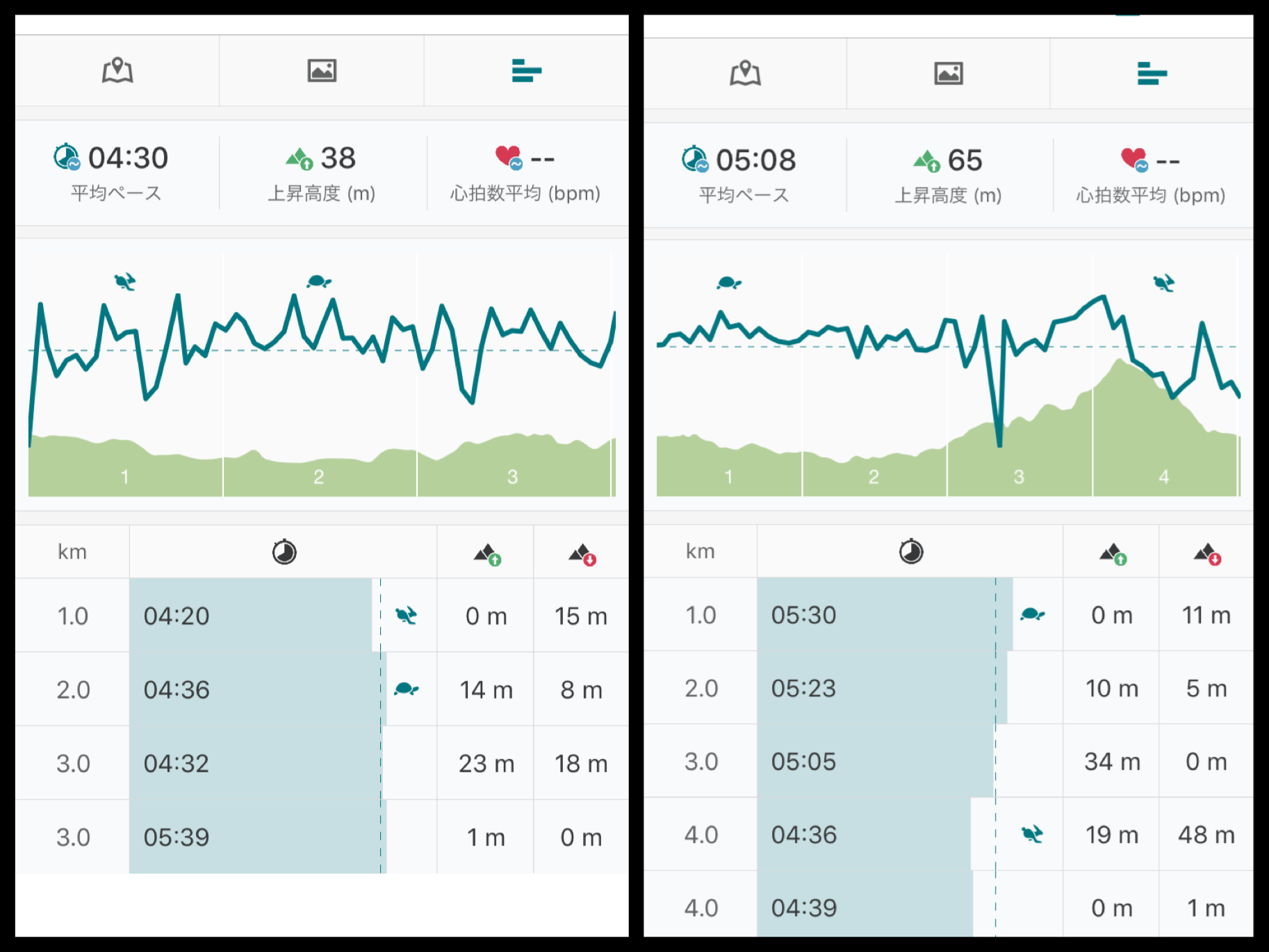The height and width of the screenshot is (952, 1269).
Task: Click the rabbit fastest marker on left chart
Action: click(x=125, y=281)
